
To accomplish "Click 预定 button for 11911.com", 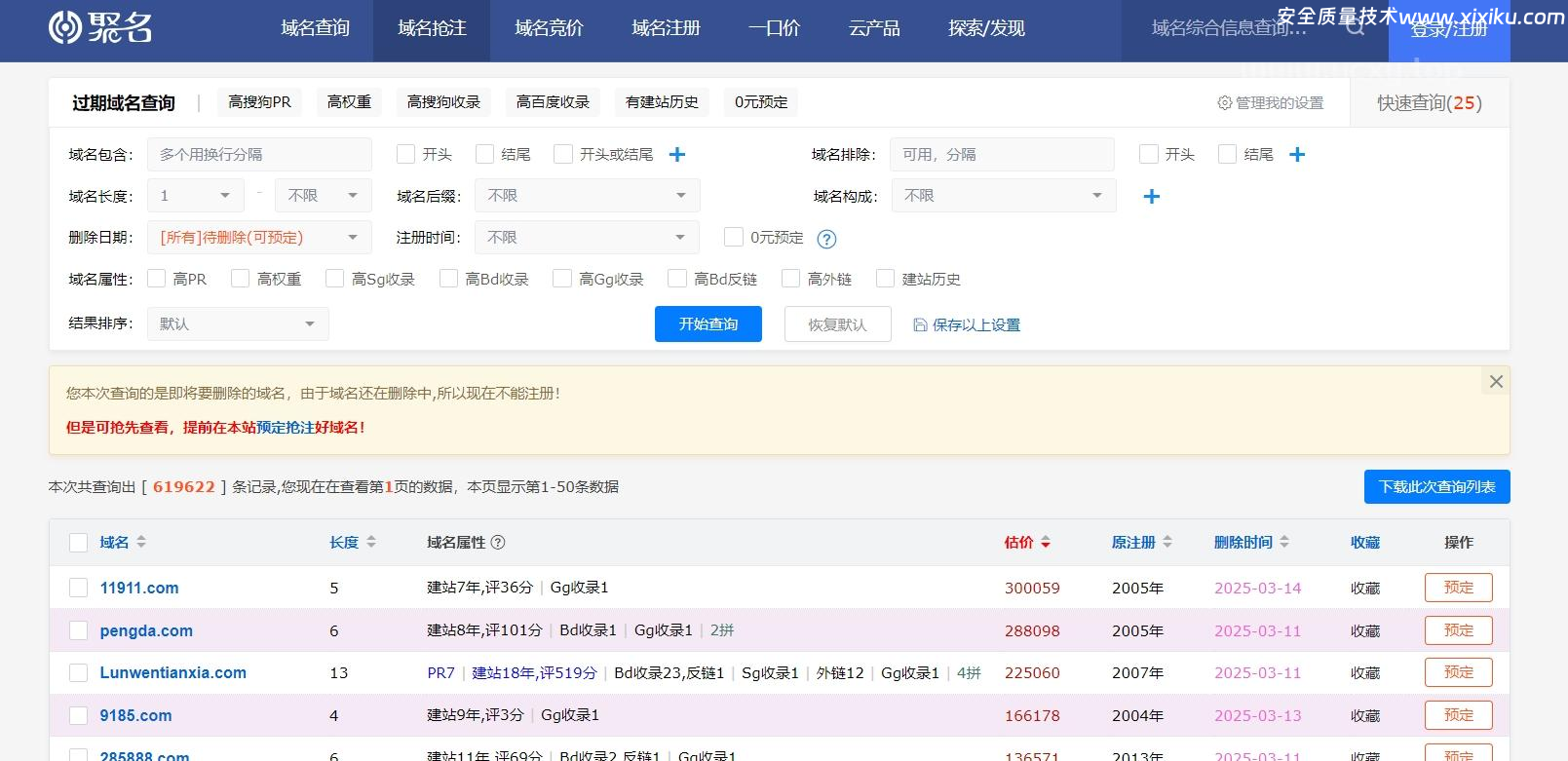I will (x=1458, y=588).
